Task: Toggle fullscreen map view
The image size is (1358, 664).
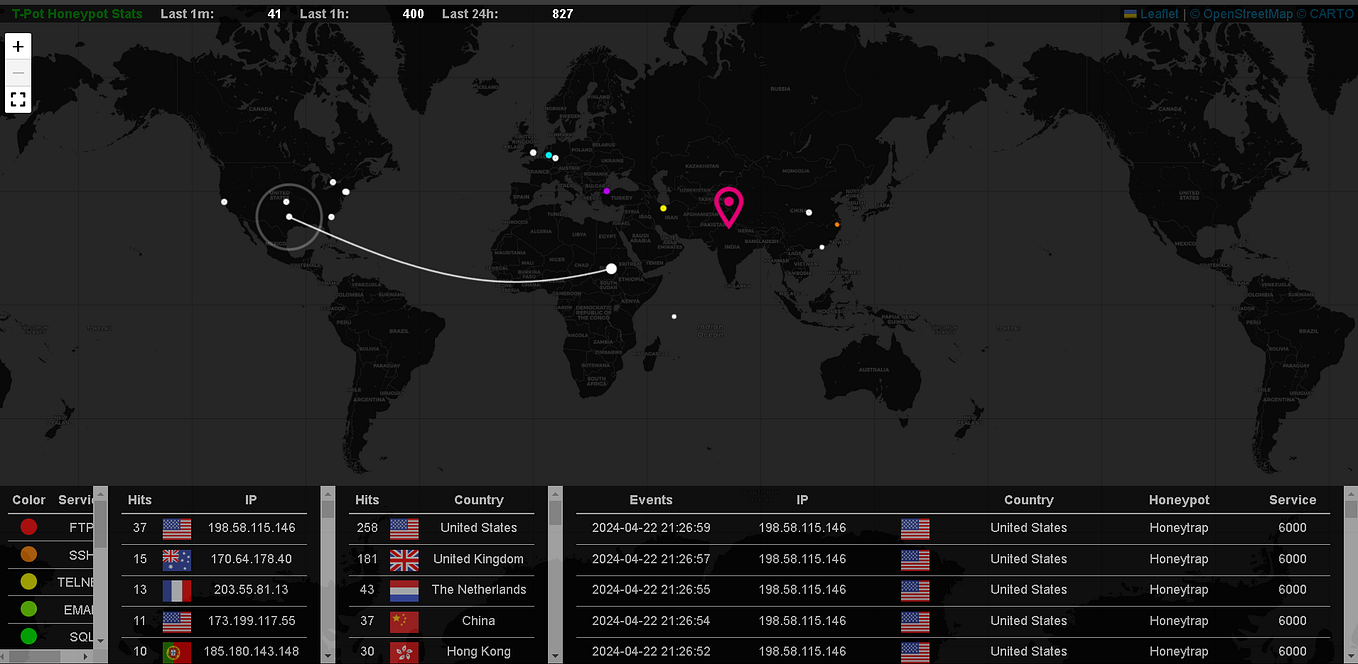Action: coord(18,100)
